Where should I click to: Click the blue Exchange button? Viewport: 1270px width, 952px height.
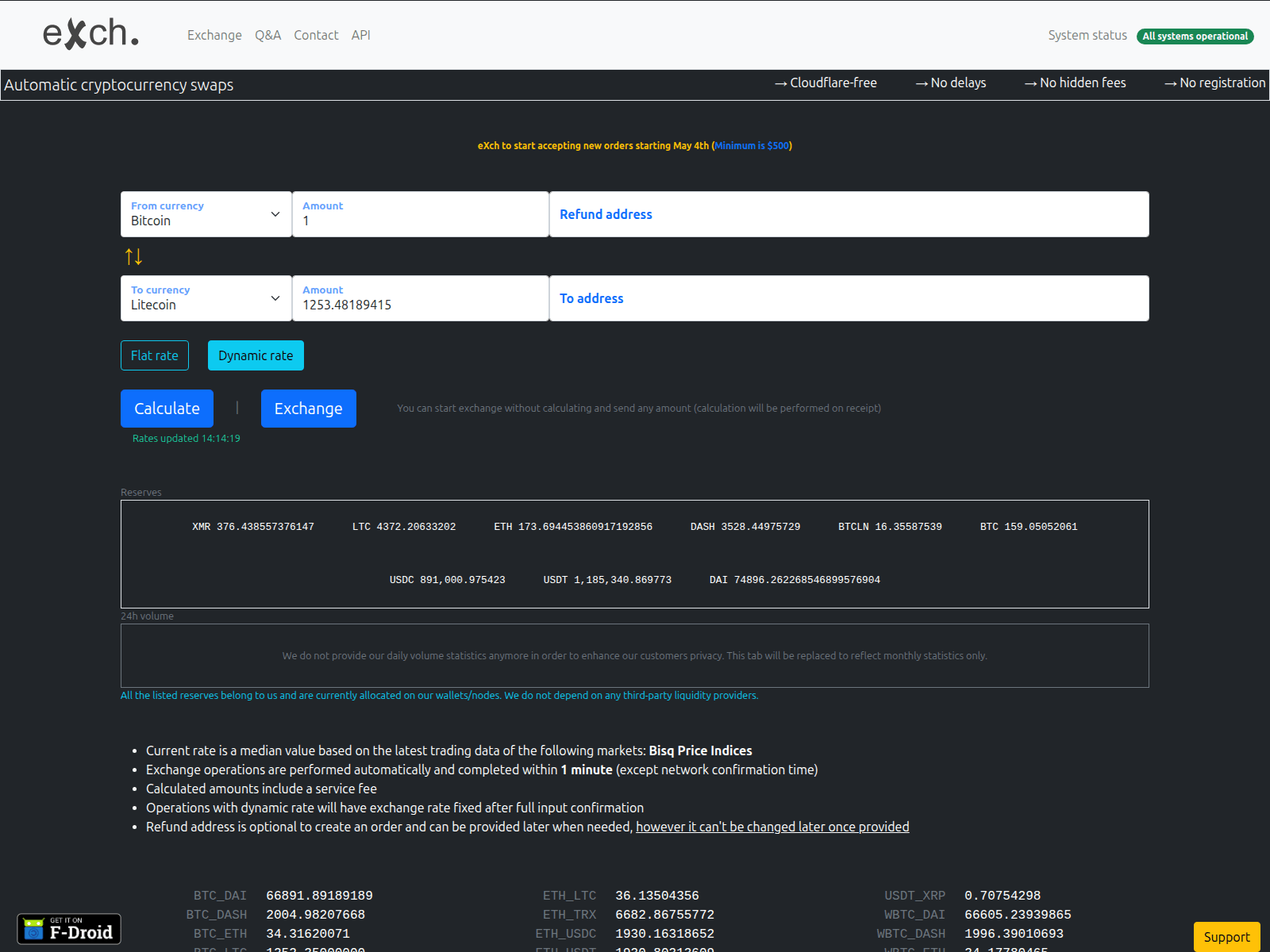coord(309,409)
